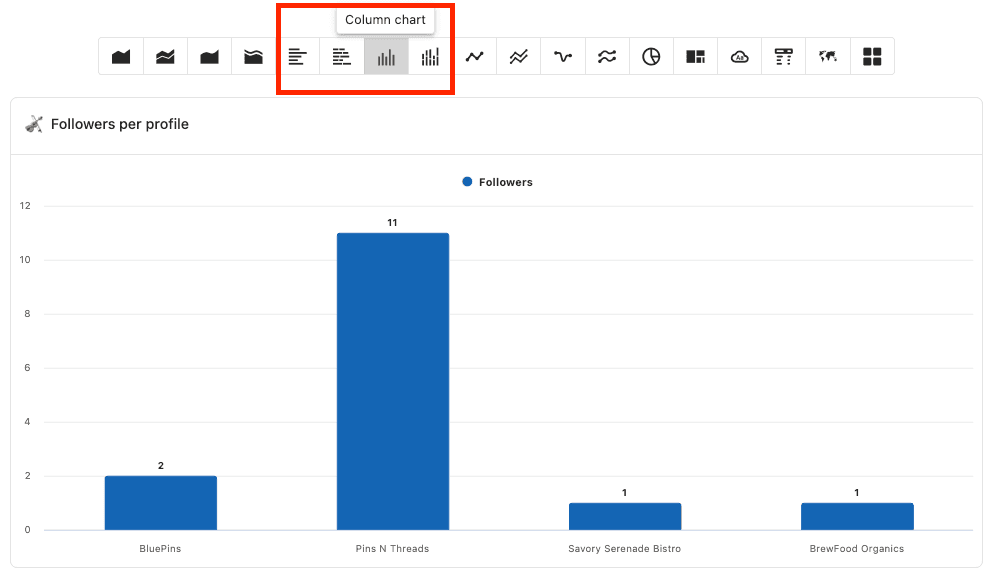Screen dimensions: 997x588
Task: Select the stacked area chart icon
Action: (x=165, y=57)
